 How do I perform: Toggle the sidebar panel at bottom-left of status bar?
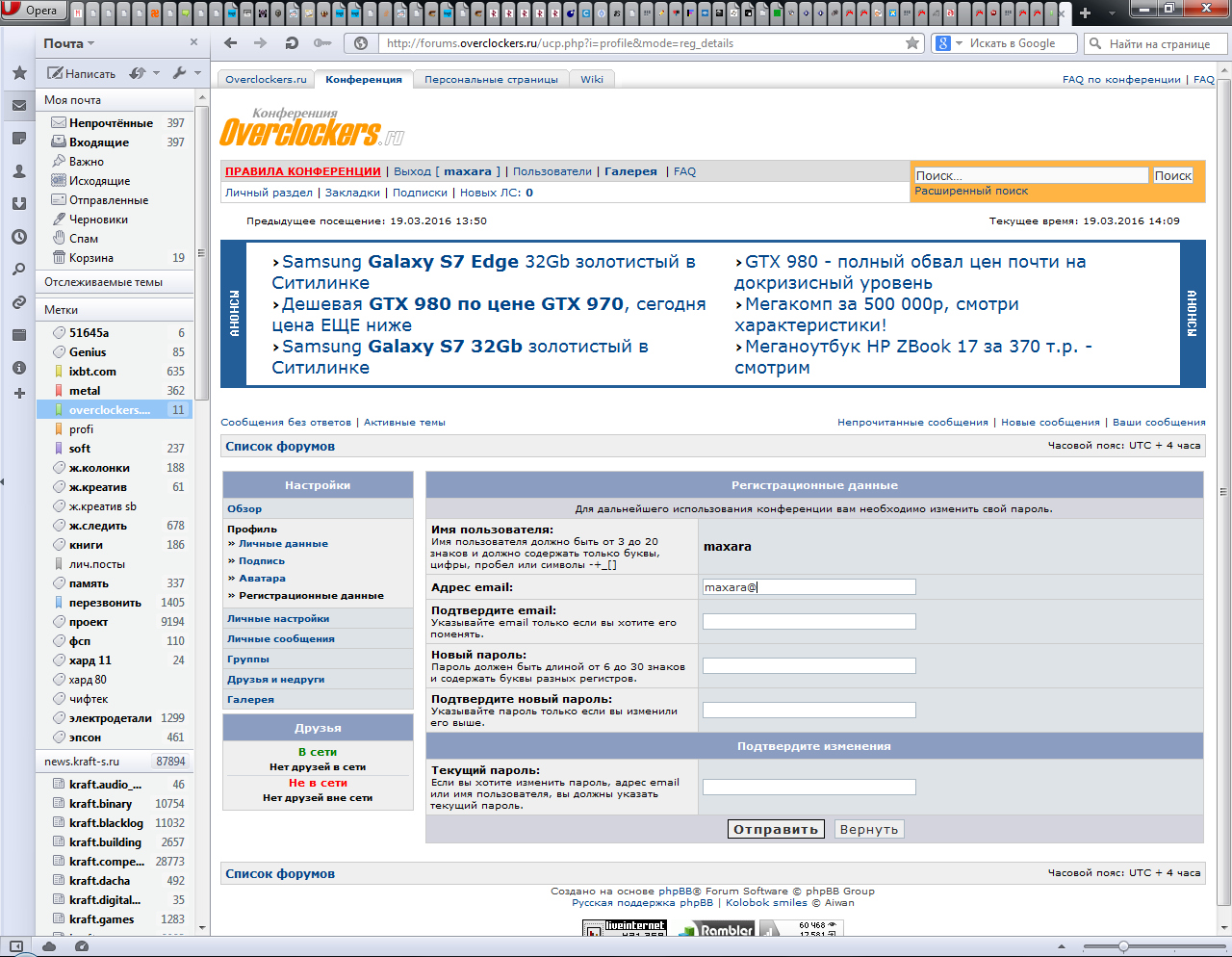(x=15, y=946)
